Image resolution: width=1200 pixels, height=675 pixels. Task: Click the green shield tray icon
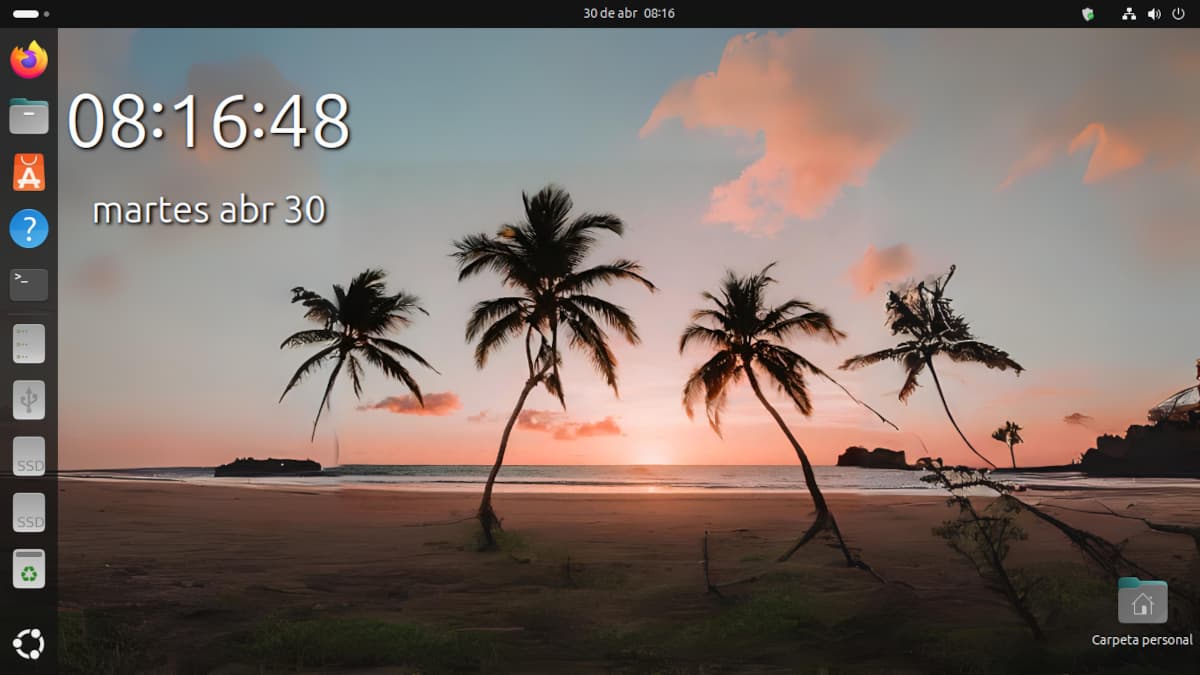[x=1088, y=14]
